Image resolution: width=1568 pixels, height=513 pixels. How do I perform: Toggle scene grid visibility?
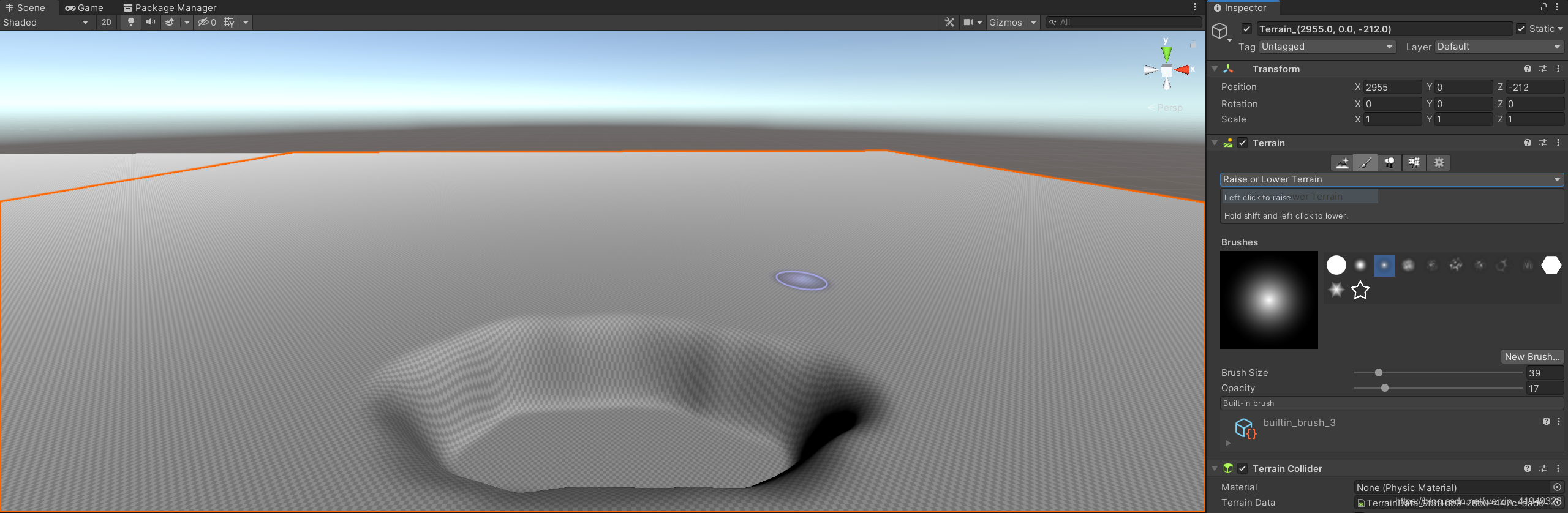point(229,22)
